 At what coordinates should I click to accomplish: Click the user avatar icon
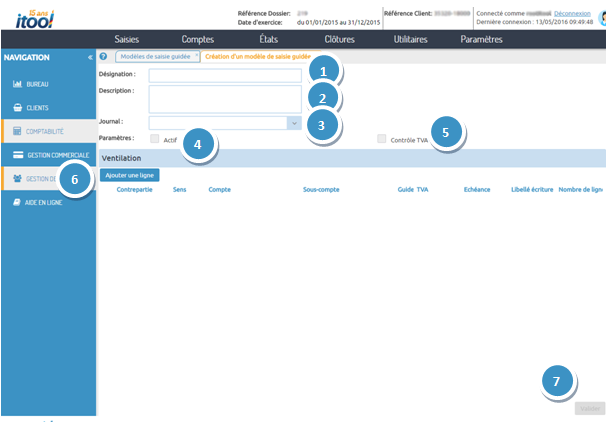(x=602, y=18)
